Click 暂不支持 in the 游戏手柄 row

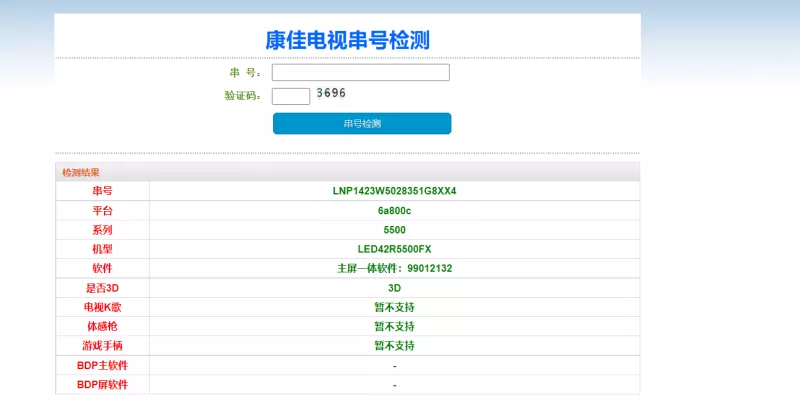394,346
